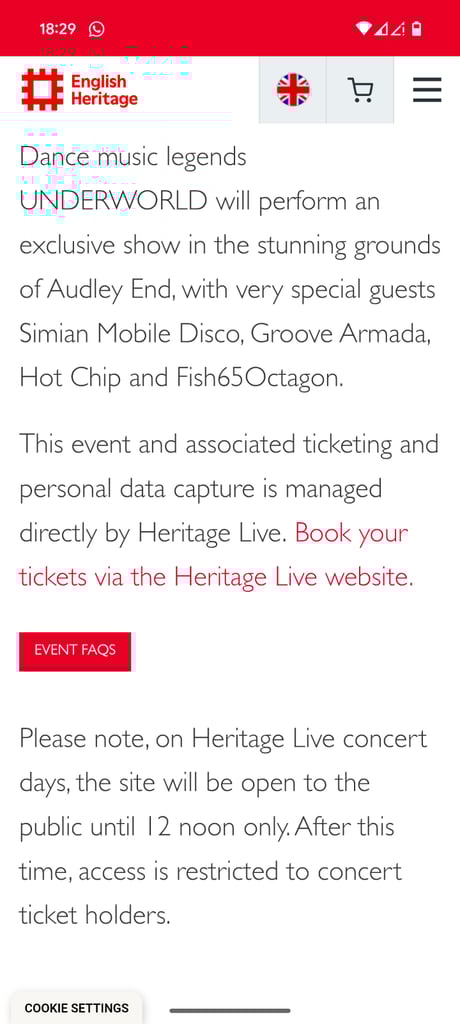Tap the second mobile signal icon beside battery
460x1024 pixels.
398,29
